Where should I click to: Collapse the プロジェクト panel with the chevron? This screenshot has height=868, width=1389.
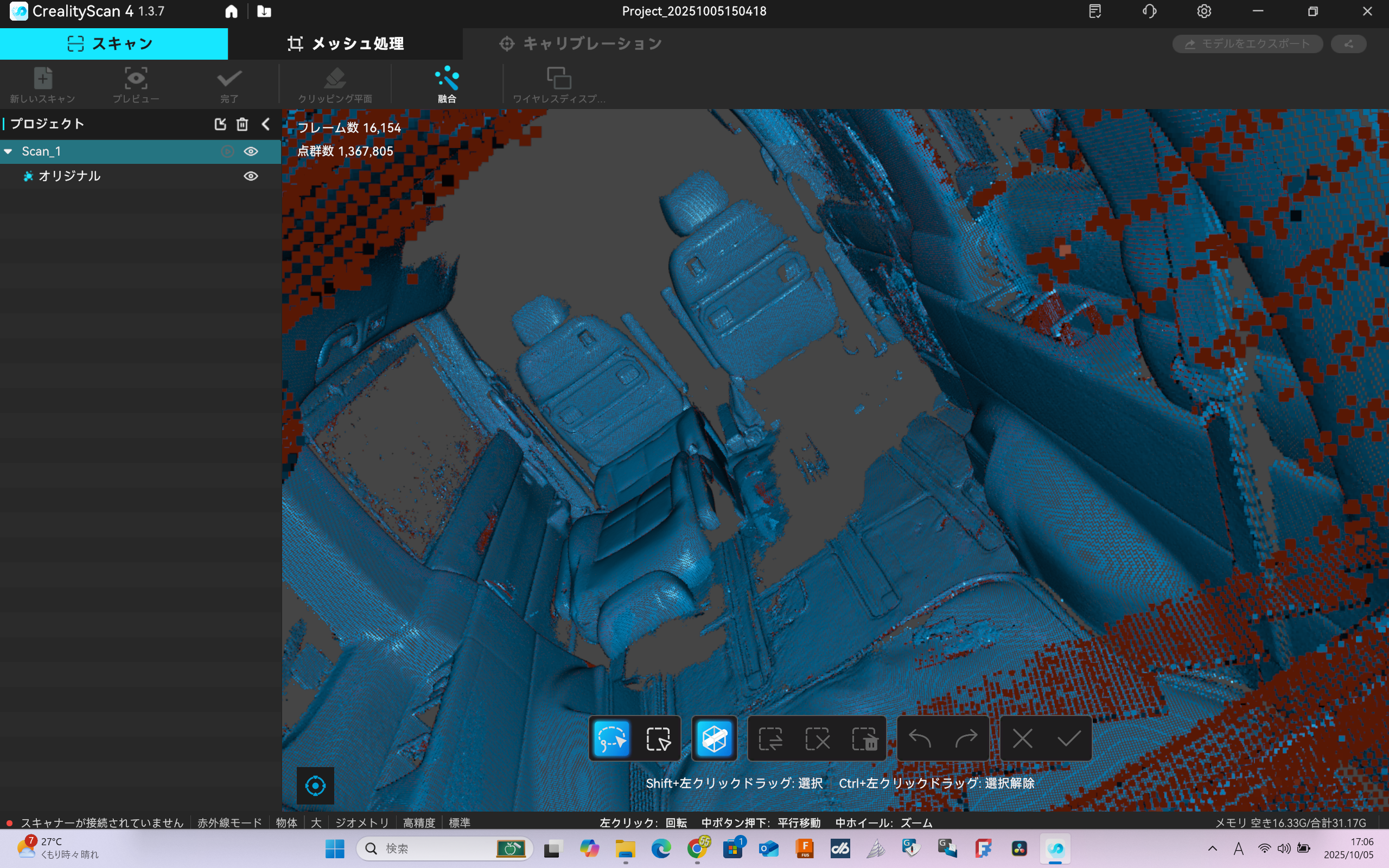(x=266, y=124)
